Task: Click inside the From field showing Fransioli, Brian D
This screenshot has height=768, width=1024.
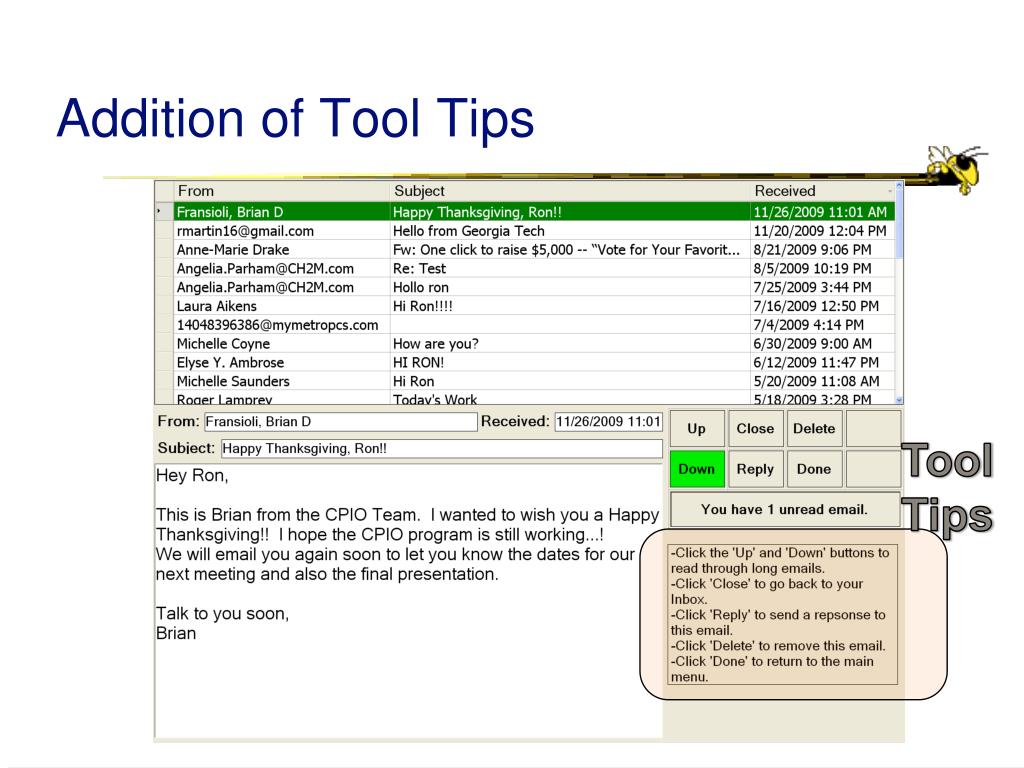Action: [341, 422]
